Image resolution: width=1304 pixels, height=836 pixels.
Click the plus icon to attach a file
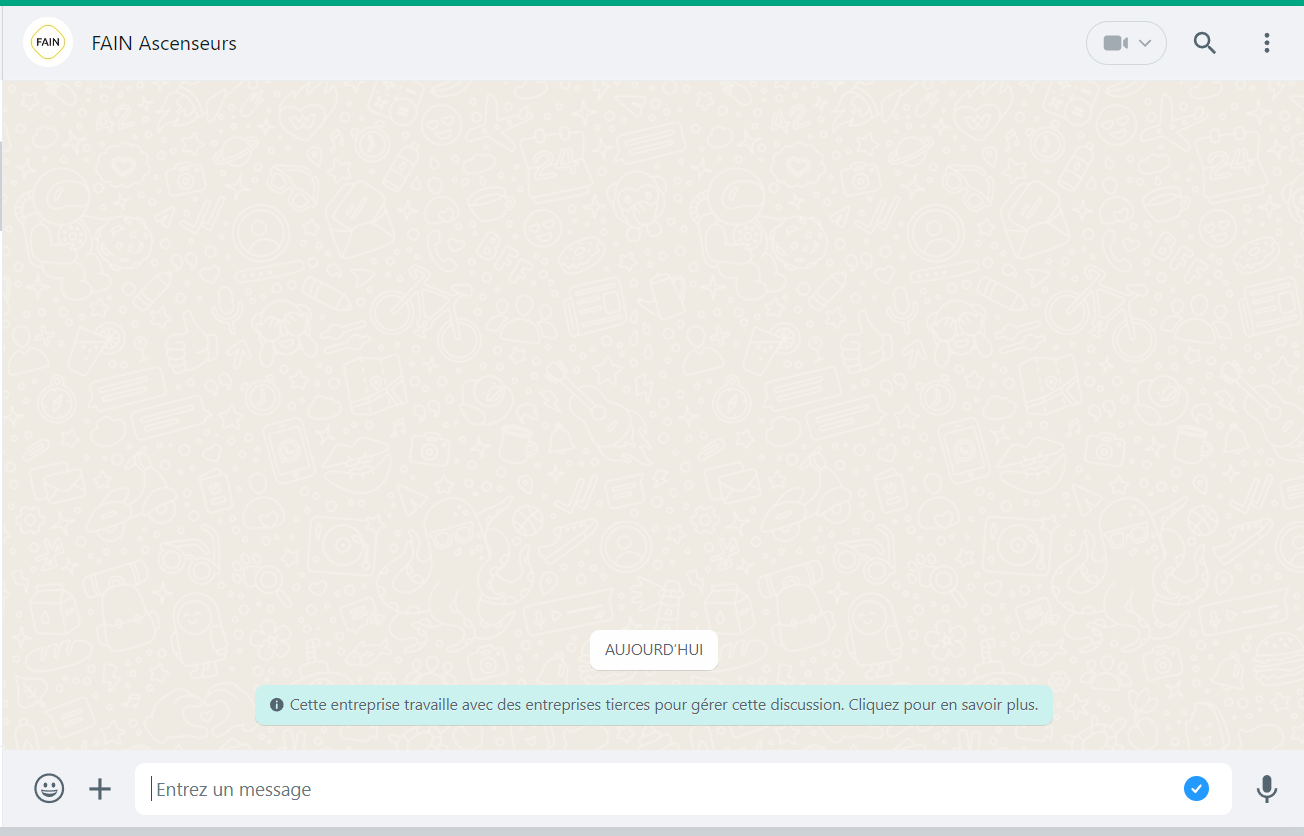point(100,789)
